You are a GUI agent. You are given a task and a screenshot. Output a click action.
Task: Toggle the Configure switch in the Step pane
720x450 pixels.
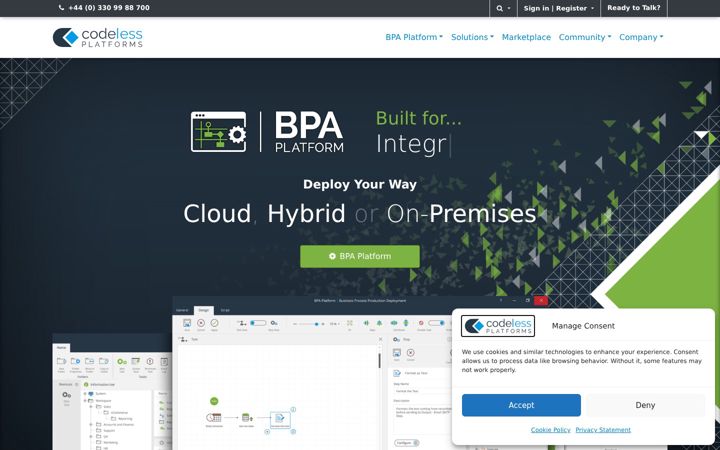407,443
